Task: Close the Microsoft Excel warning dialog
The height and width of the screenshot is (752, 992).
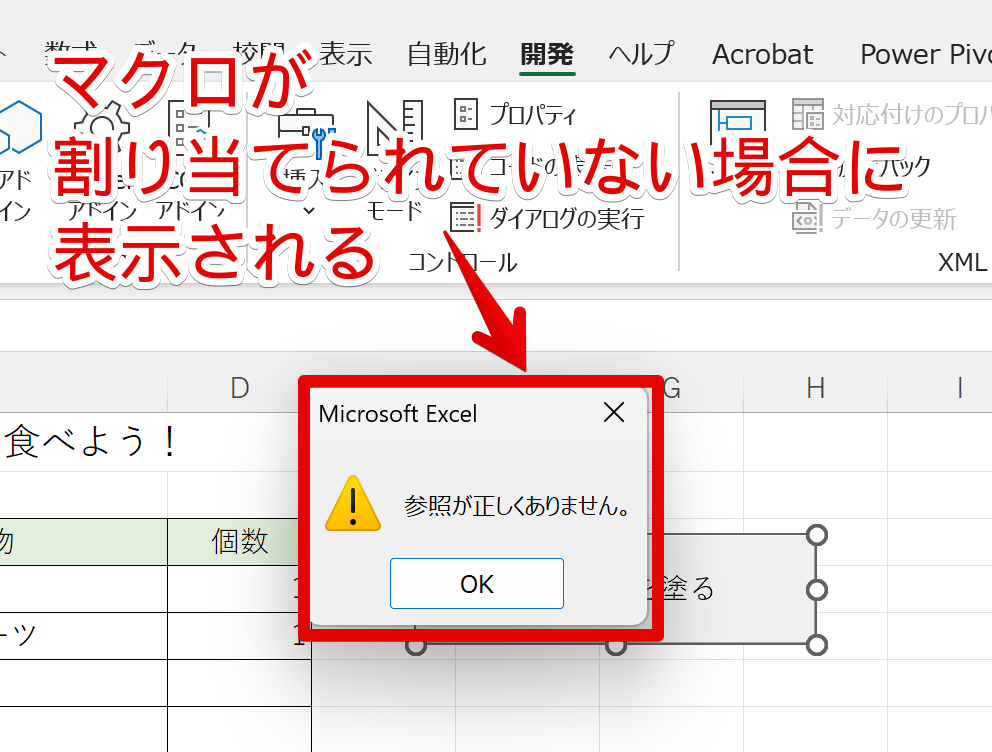Action: pyautogui.click(x=614, y=412)
